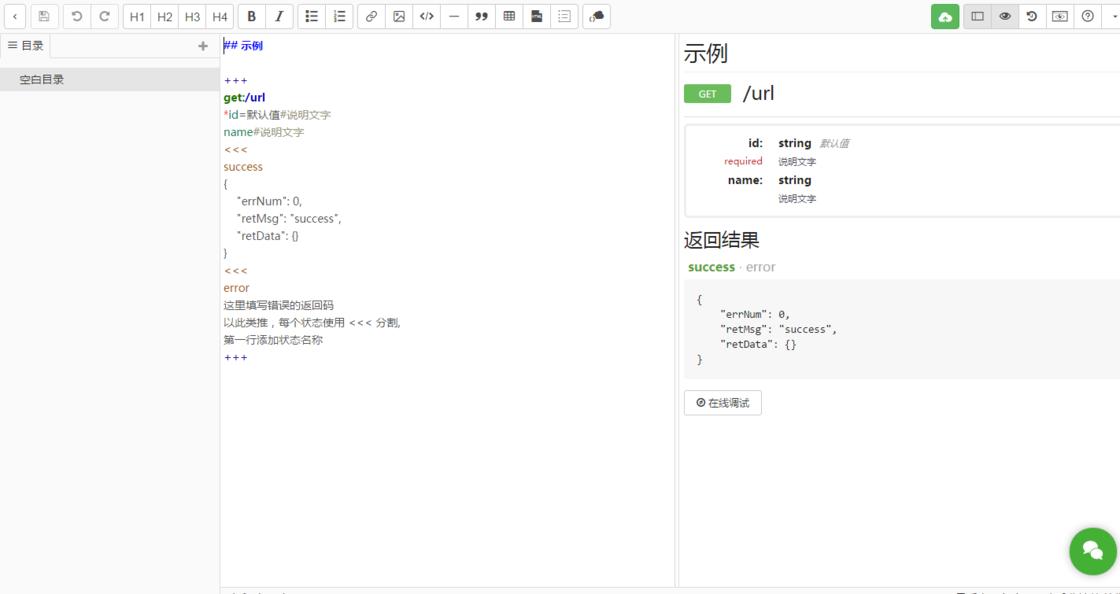The width and height of the screenshot is (1120, 594).
Task: Open the version history icon
Action: tap(1032, 16)
